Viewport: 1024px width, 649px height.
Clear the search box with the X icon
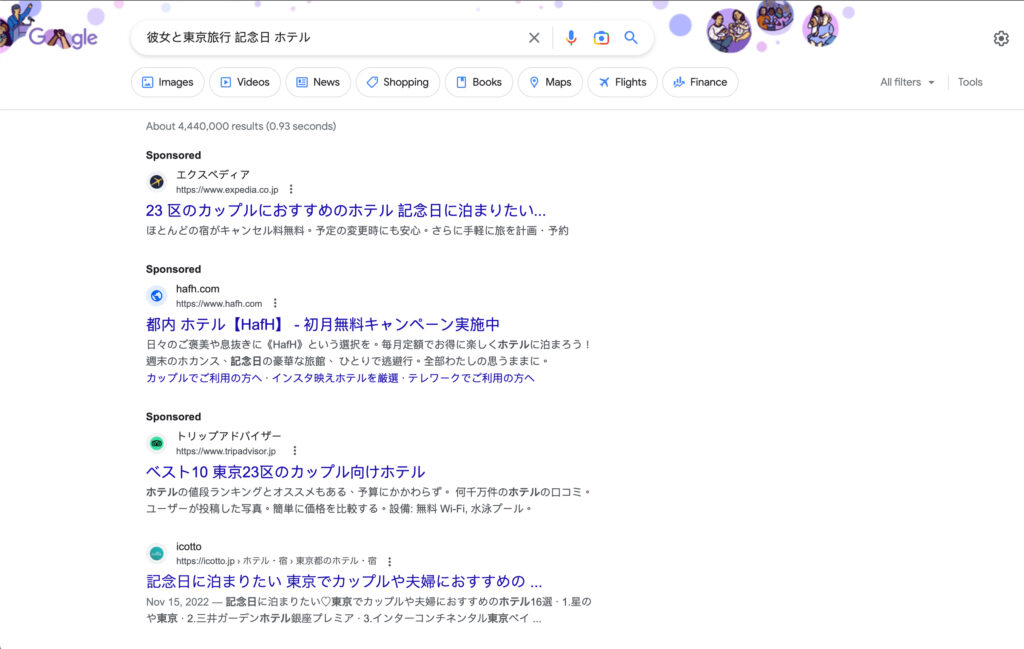(x=534, y=38)
